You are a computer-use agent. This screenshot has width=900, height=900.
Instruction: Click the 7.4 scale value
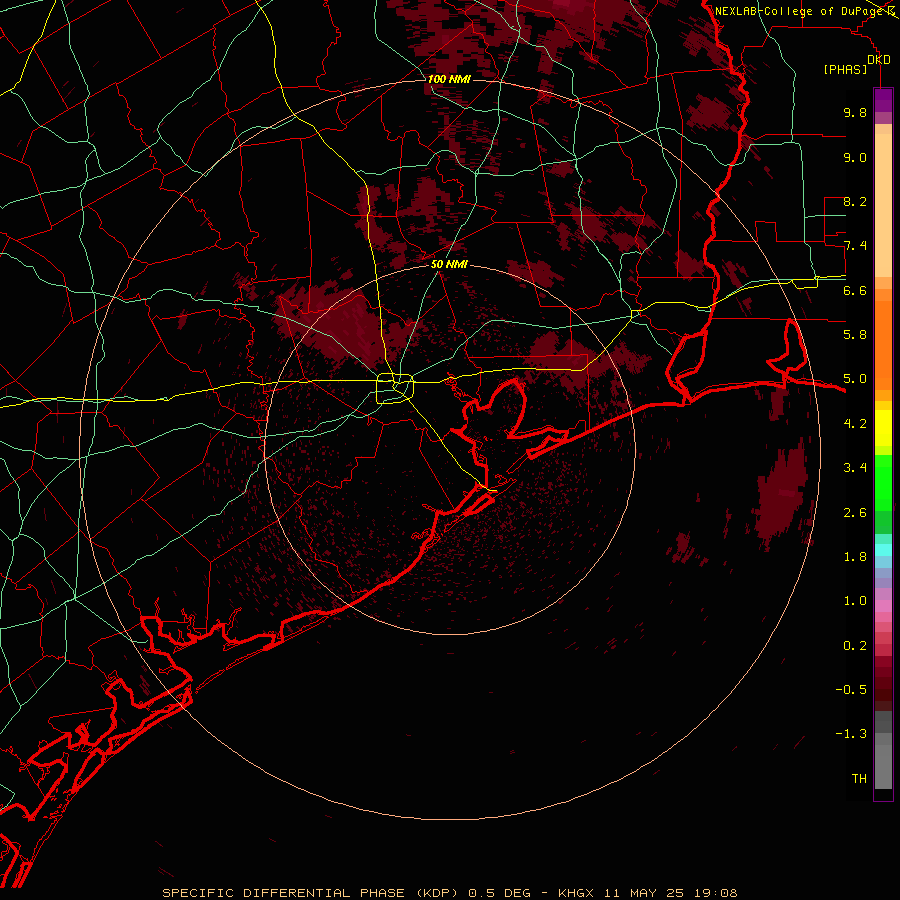coord(855,246)
